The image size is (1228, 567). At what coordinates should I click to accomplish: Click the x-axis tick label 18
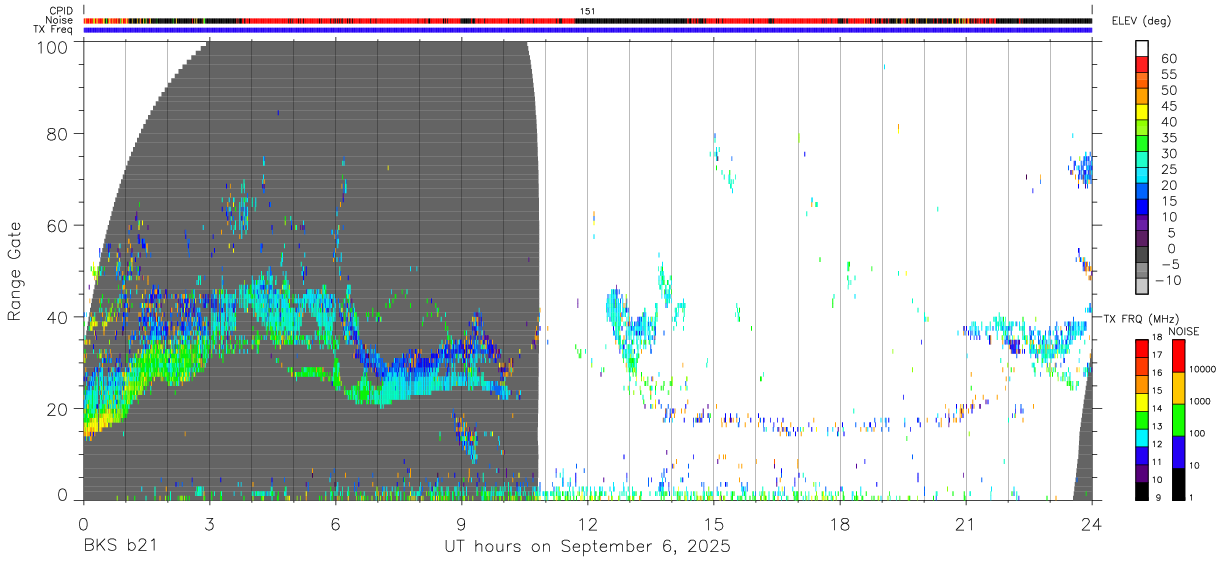[840, 523]
